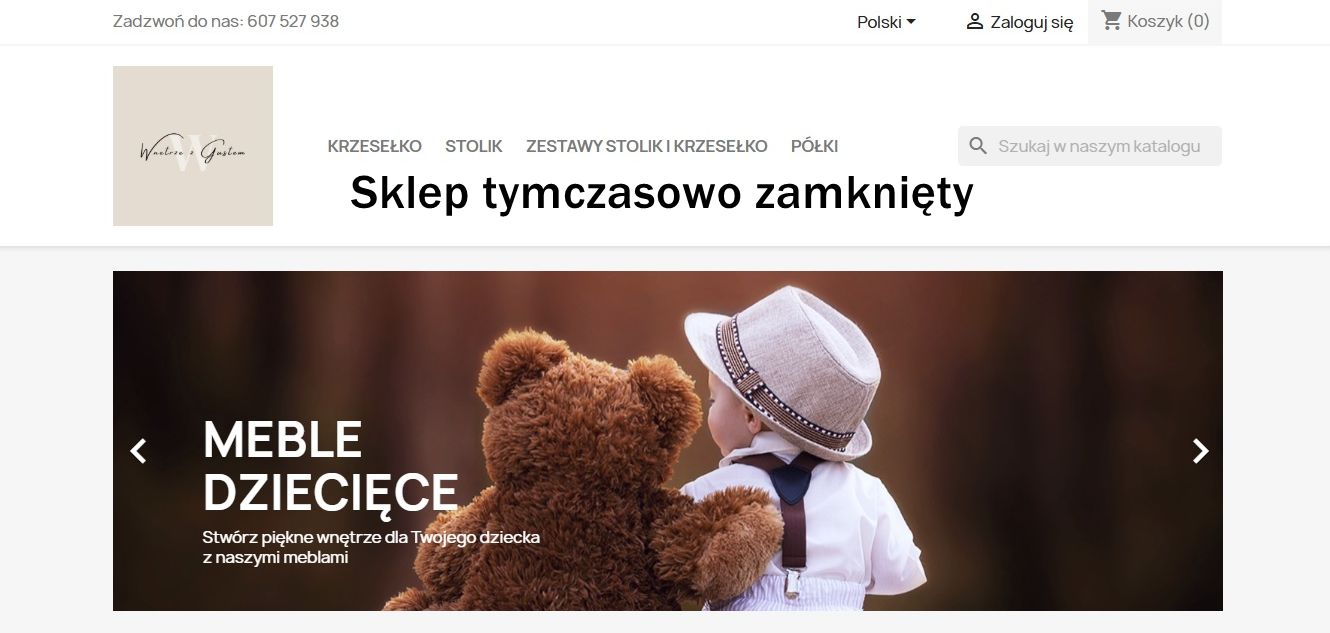Open the Polski language dropdown

click(886, 21)
